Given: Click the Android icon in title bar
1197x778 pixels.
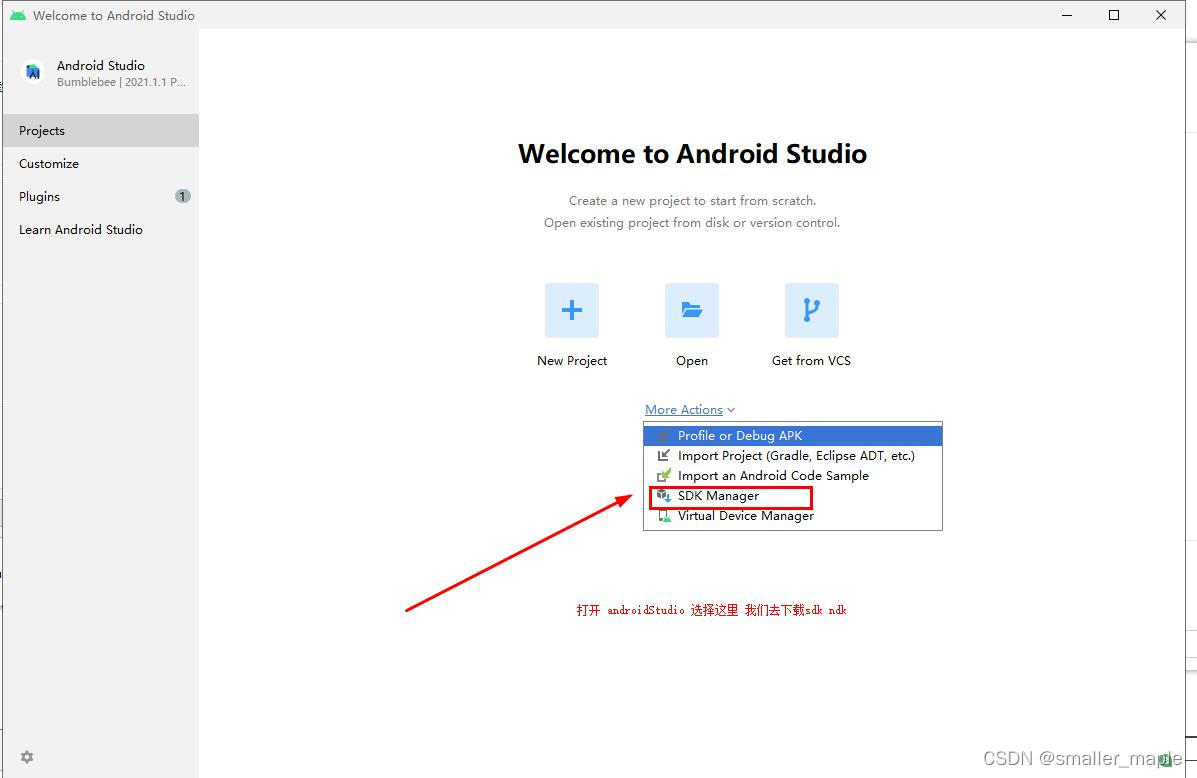Looking at the screenshot, I should click(18, 15).
